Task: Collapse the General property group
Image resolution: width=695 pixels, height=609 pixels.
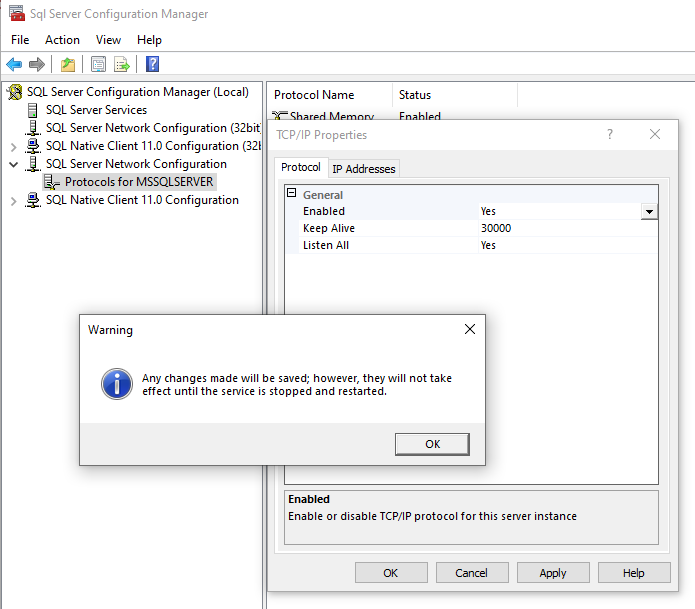Action: click(x=292, y=193)
